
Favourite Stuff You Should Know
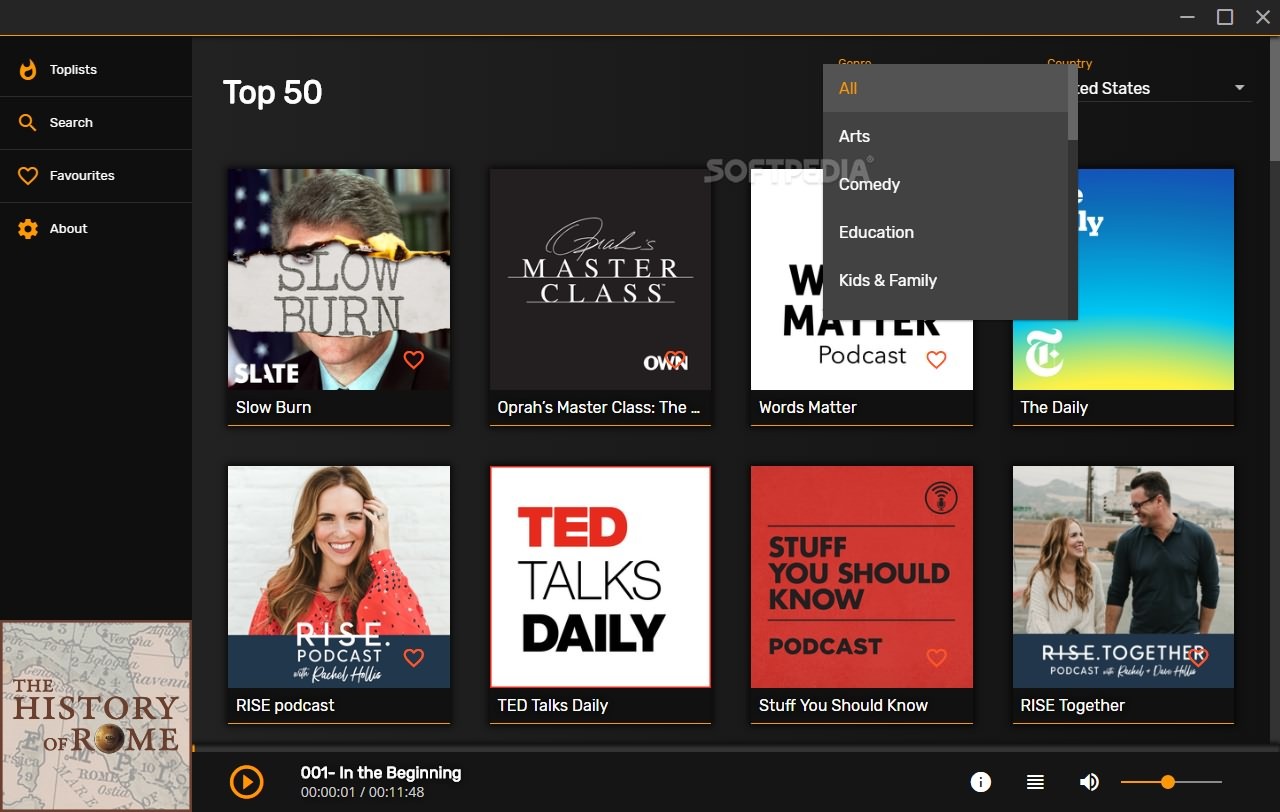(937, 658)
